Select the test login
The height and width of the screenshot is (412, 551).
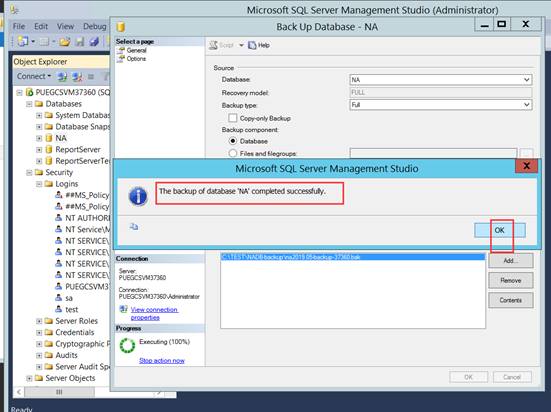[x=71, y=309]
